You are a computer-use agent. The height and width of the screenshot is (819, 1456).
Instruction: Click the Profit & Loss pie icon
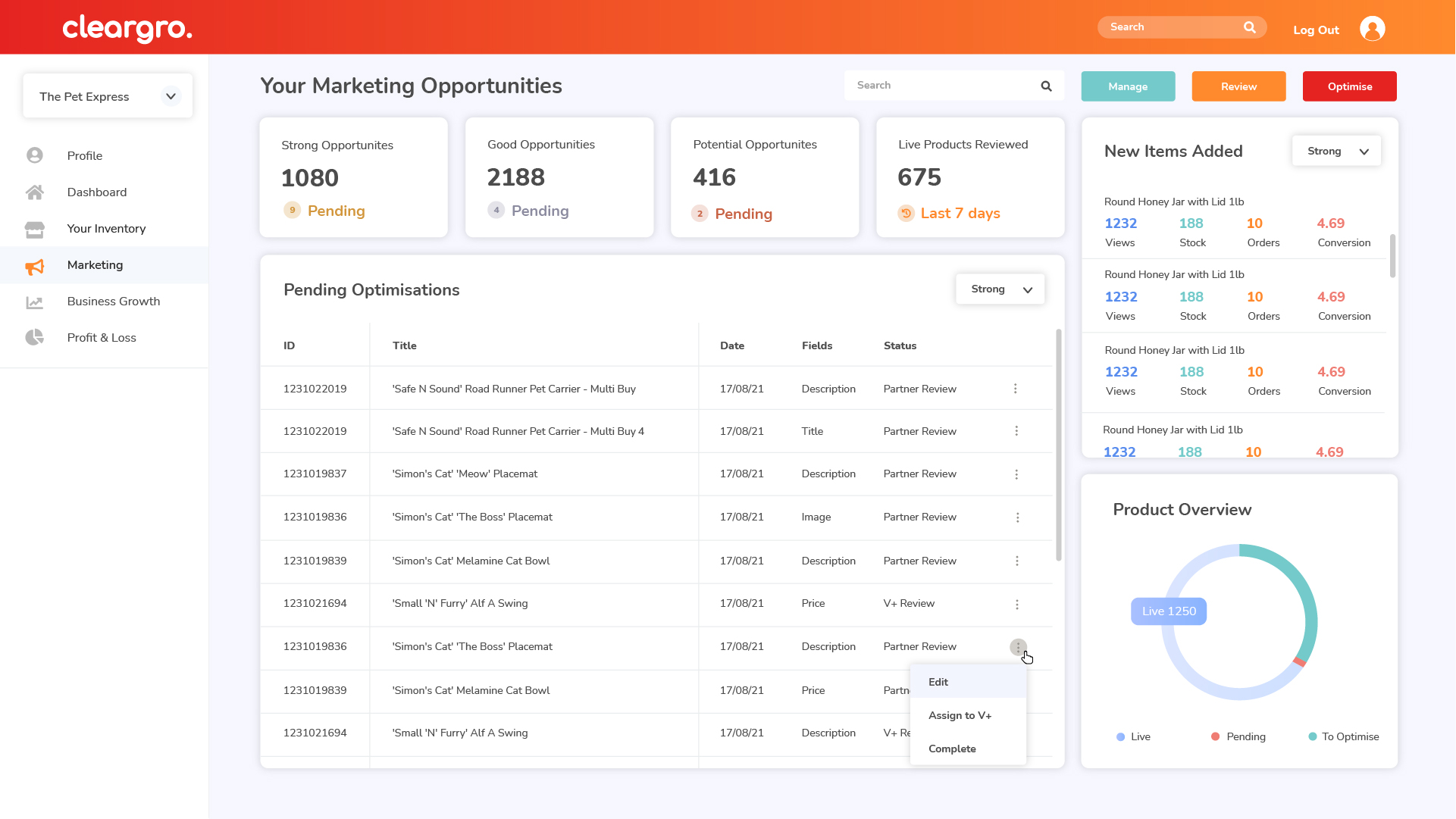35,338
